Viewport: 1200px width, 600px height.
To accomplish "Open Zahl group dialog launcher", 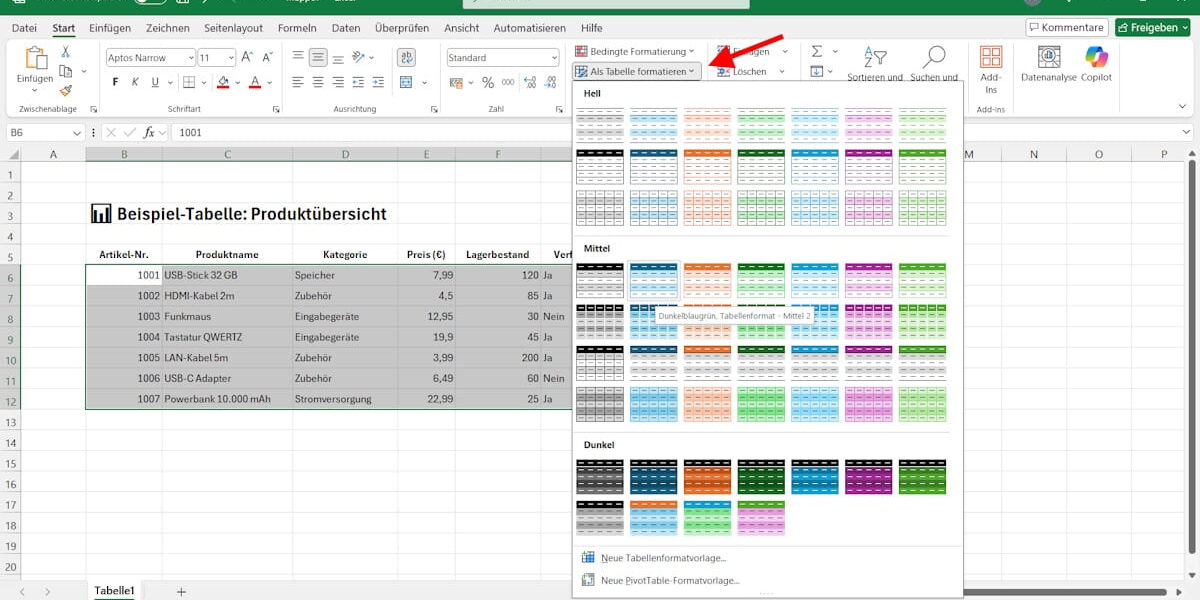I will (x=558, y=108).
